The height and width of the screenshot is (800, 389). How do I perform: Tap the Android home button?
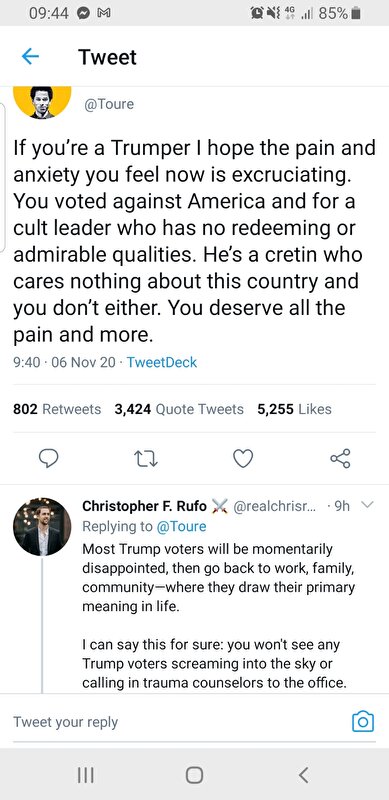coord(194,775)
